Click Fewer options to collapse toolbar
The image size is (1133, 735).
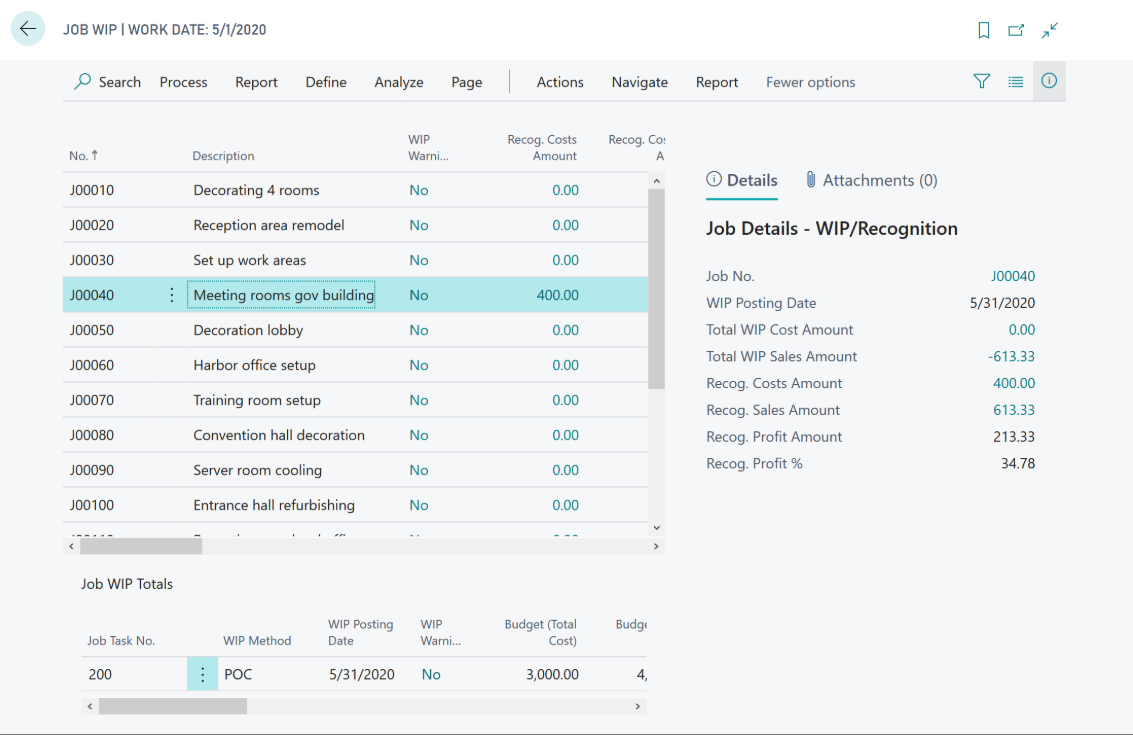[x=810, y=82]
